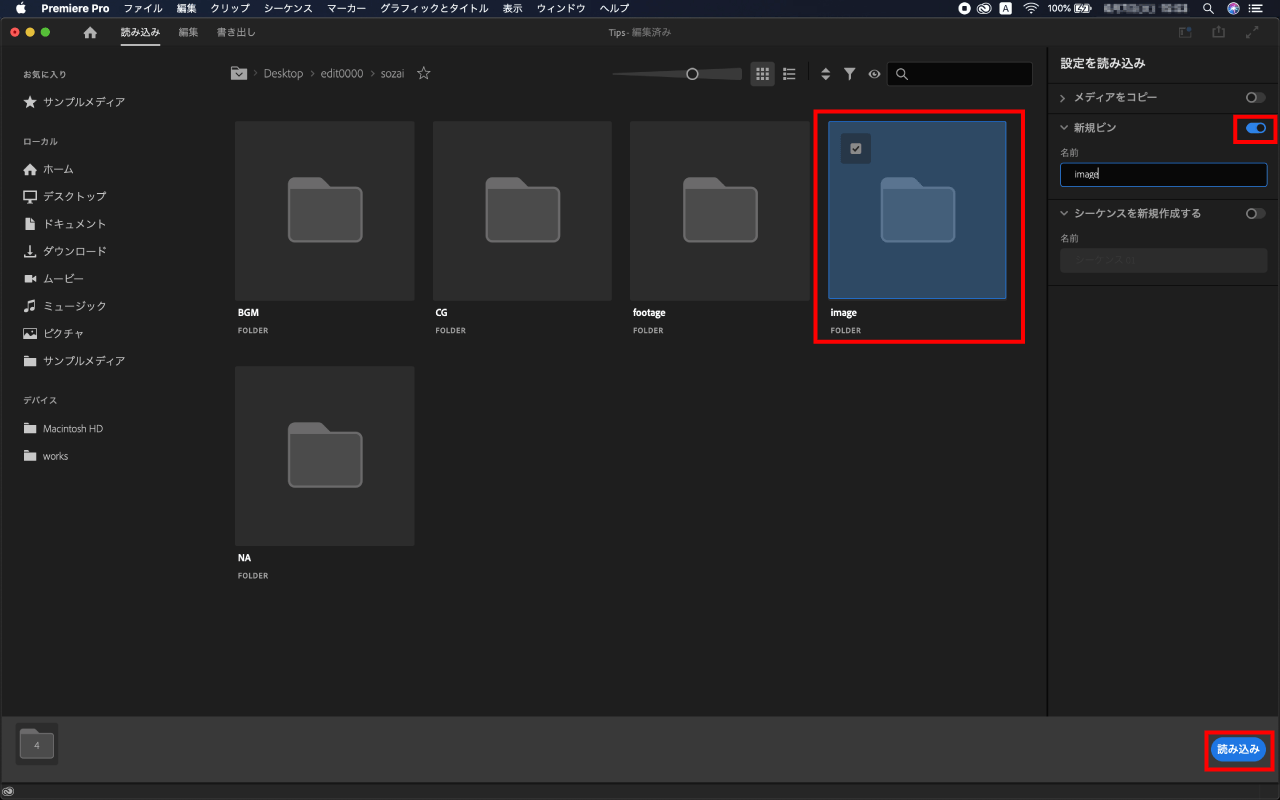Open the シーケンス menu
This screenshot has height=800, width=1280.
[288, 8]
